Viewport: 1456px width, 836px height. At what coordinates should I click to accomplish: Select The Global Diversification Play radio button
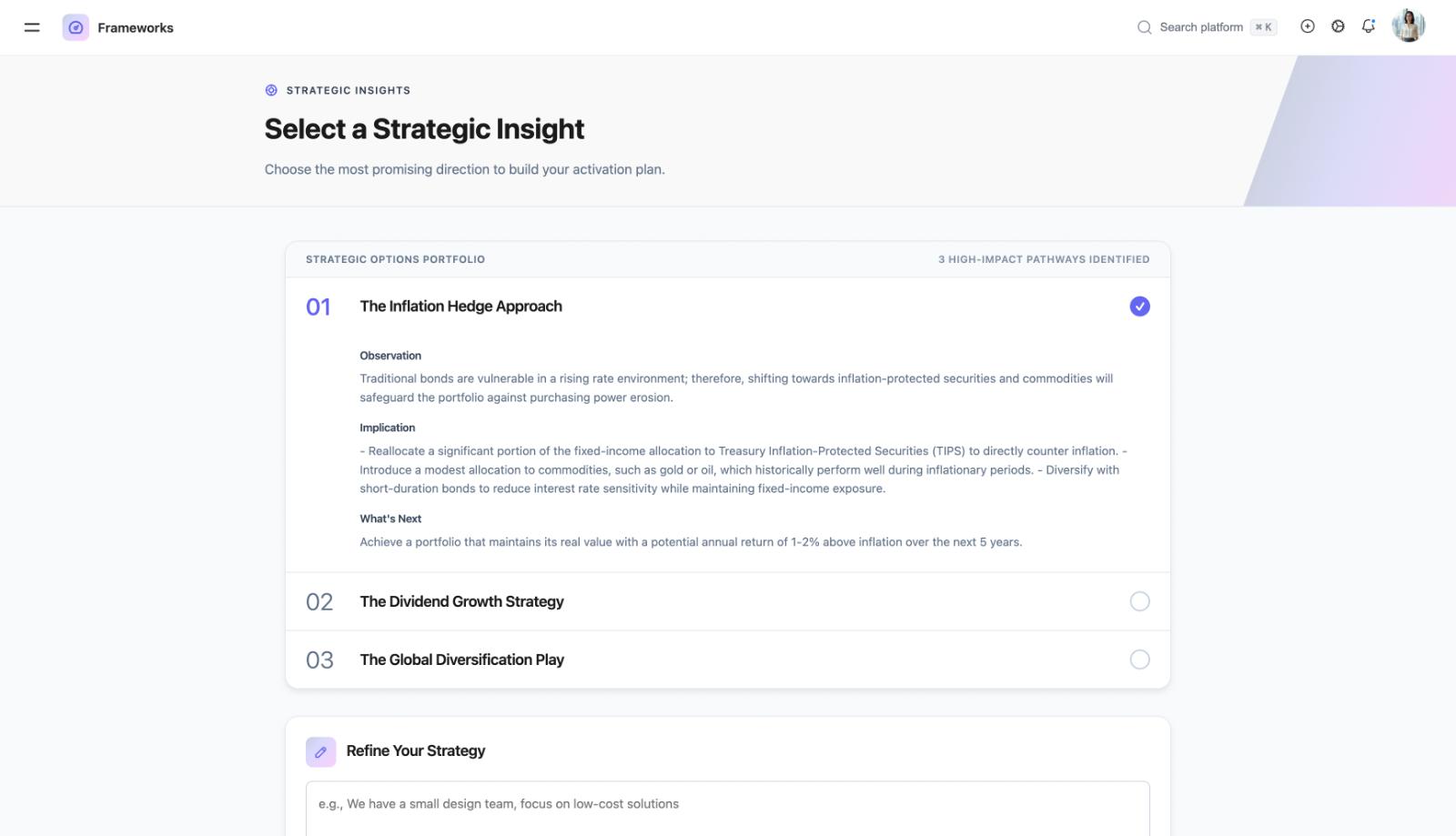(x=1139, y=659)
